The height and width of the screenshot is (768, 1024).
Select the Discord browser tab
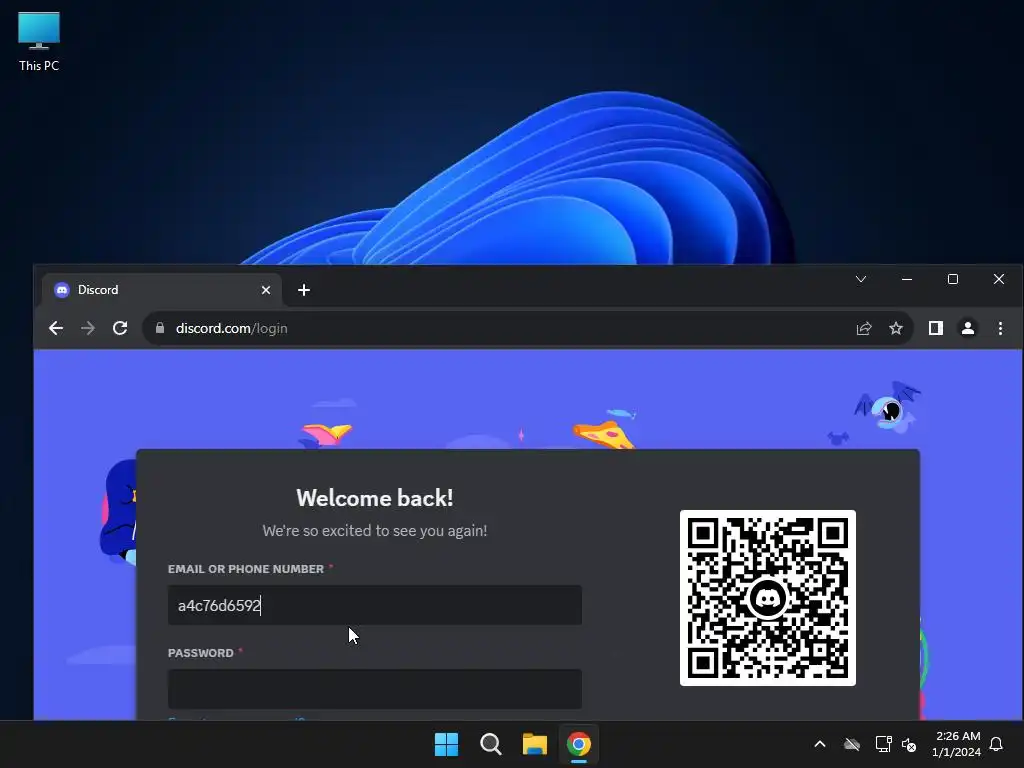[162, 290]
